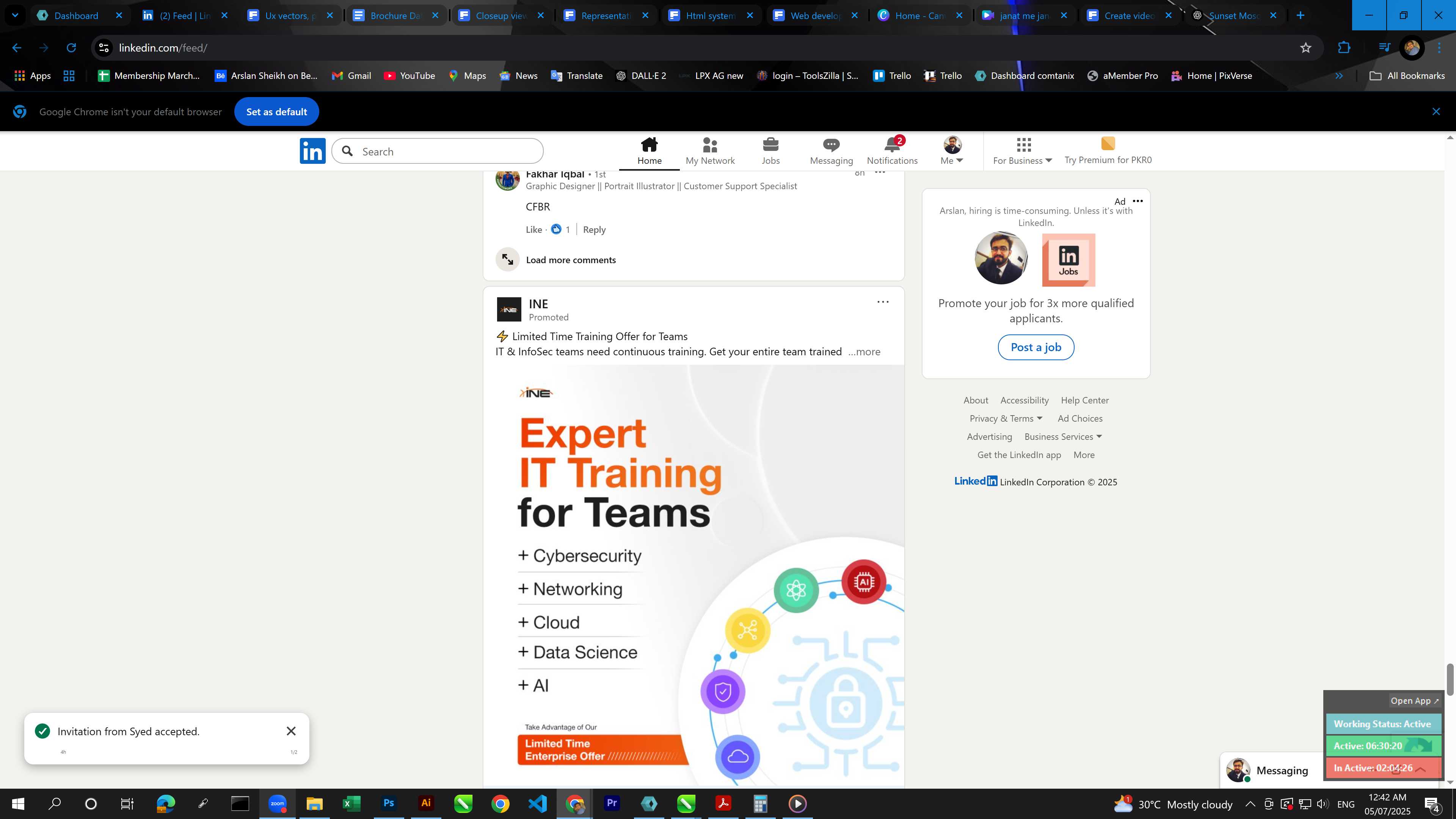The width and height of the screenshot is (1456, 819).
Task: Show more bookmarks chevron
Action: [x=1338, y=76]
